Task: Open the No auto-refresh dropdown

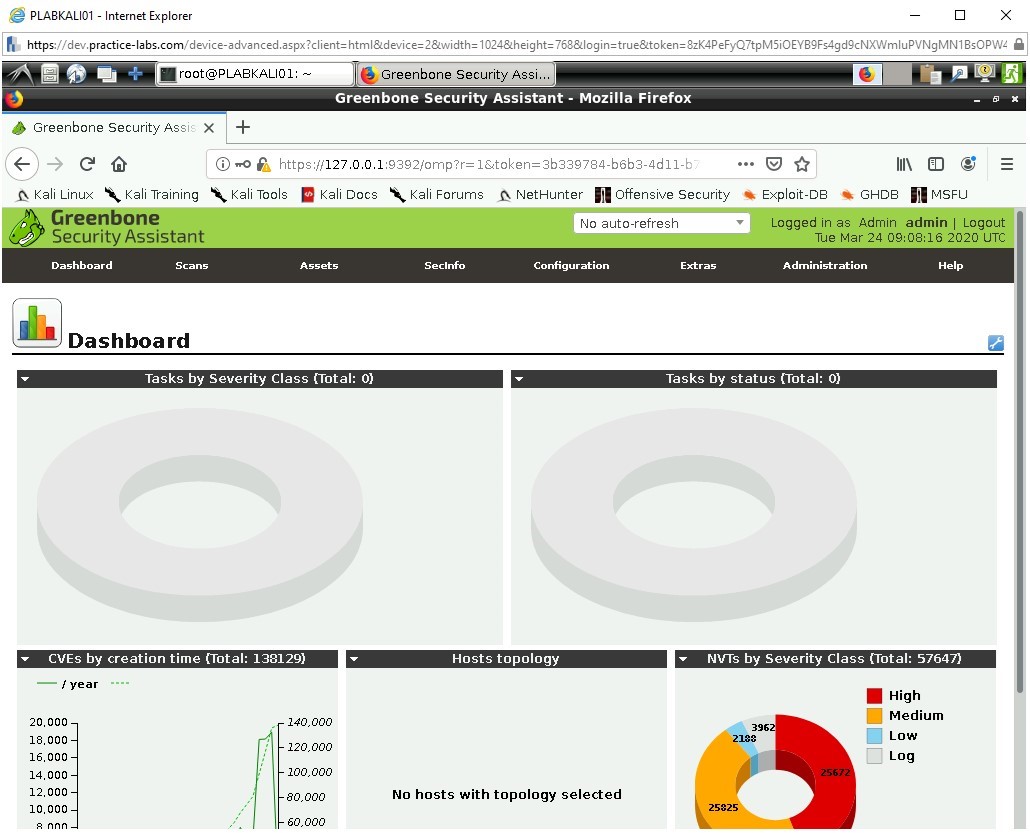Action: point(661,224)
